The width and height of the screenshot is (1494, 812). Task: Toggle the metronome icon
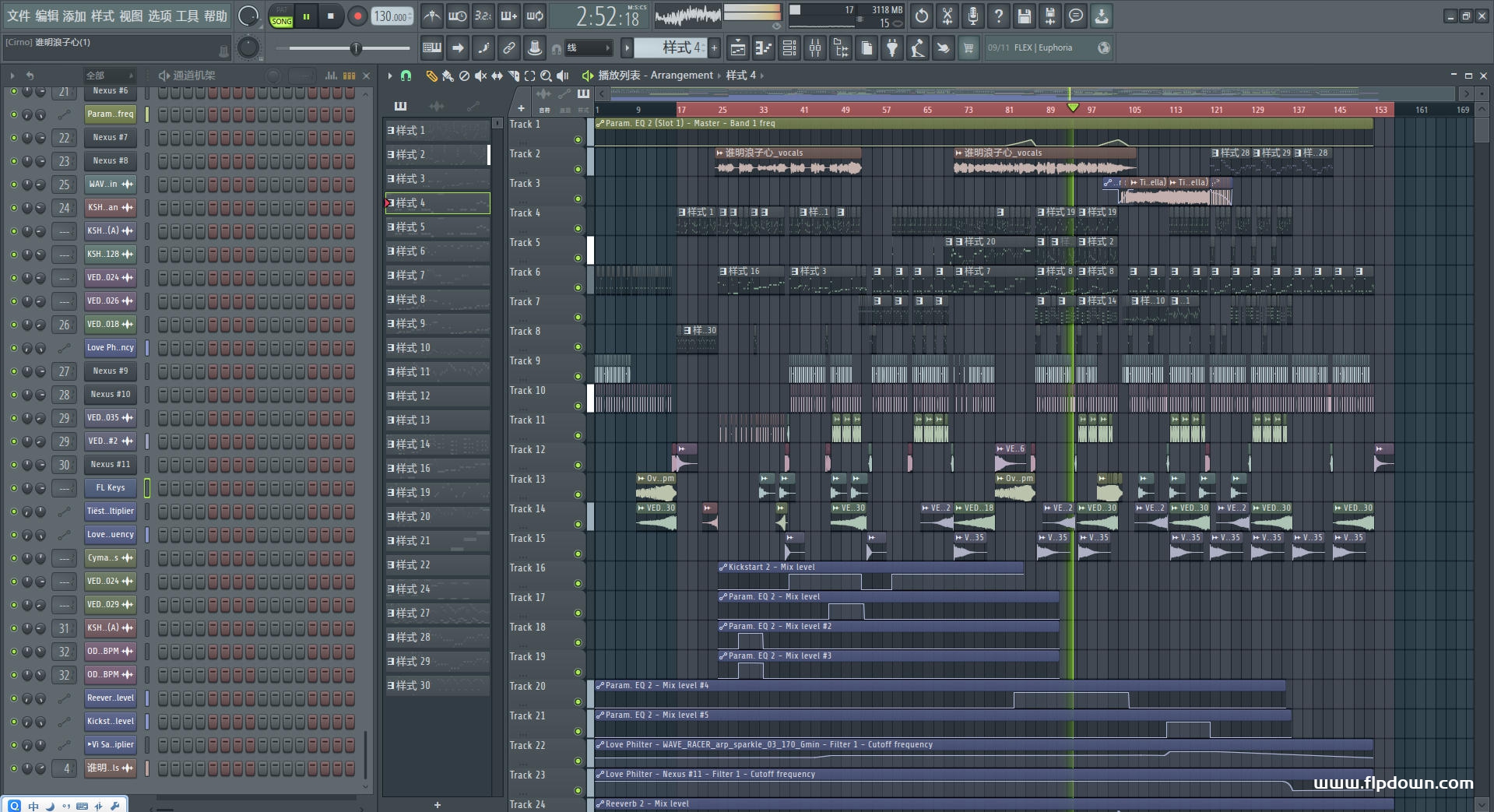point(432,16)
